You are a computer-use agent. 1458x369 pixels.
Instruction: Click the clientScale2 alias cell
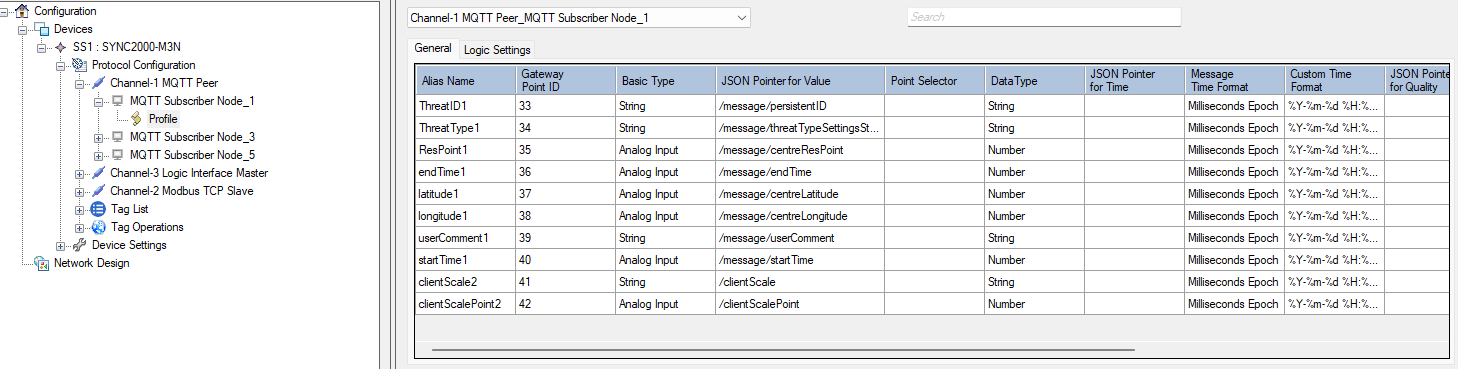pyautogui.click(x=466, y=282)
